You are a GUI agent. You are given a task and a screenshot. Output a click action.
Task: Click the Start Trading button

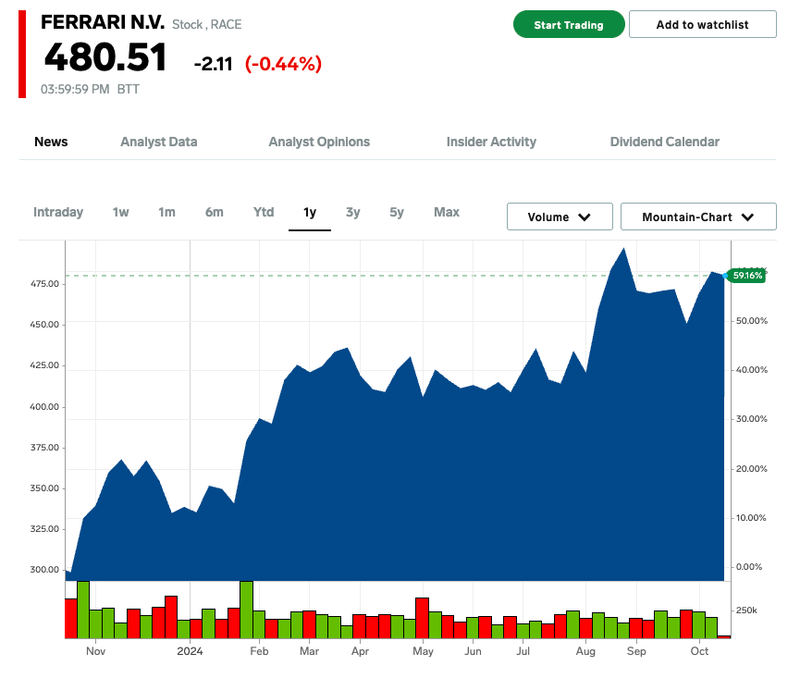pos(568,24)
